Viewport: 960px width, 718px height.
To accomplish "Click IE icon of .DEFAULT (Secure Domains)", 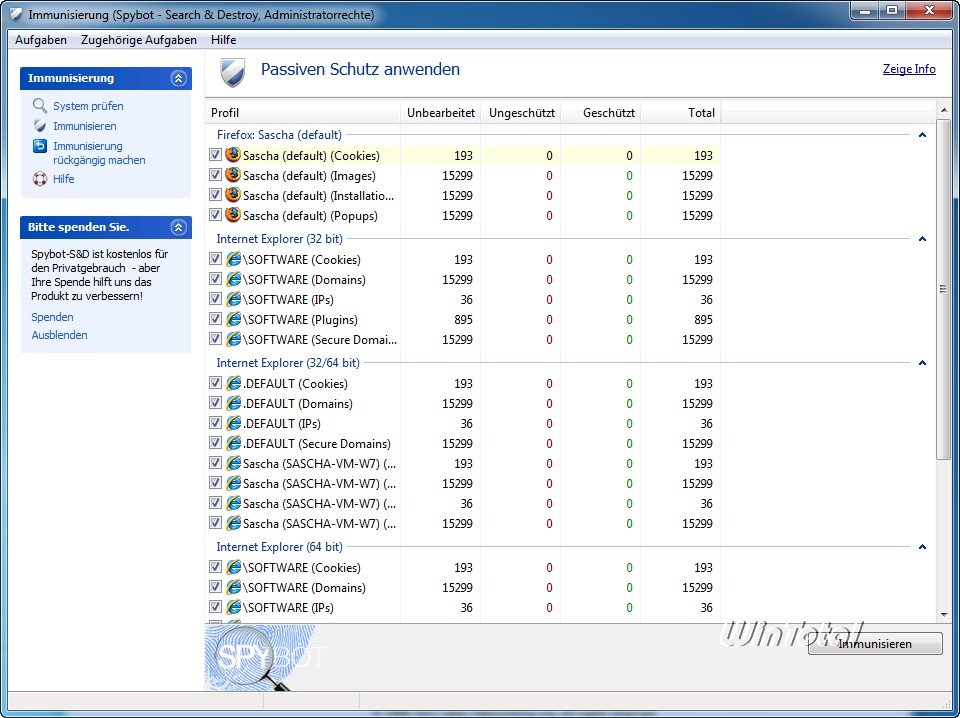I will pos(233,443).
